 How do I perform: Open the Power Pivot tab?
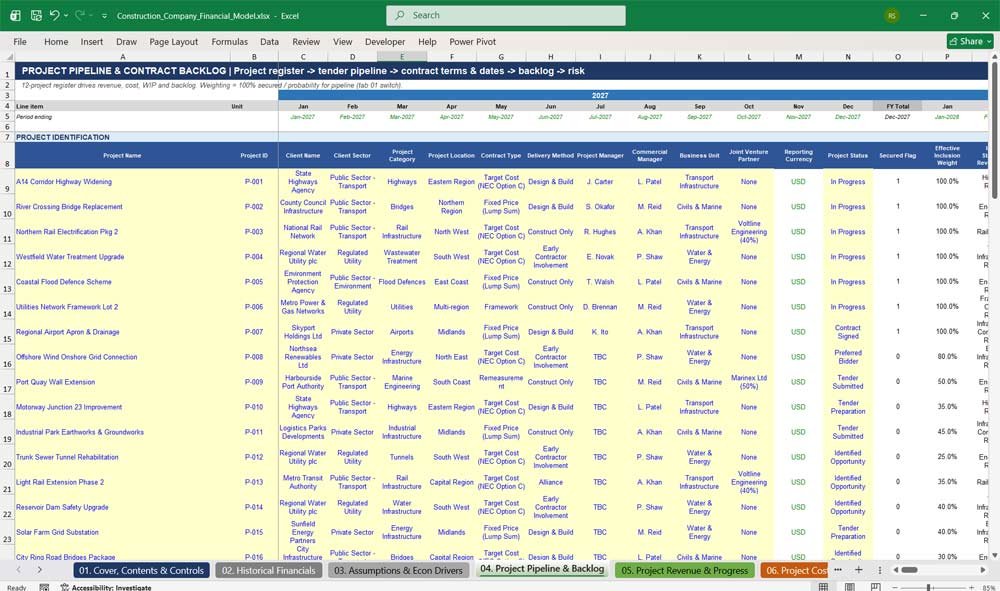[x=473, y=41]
